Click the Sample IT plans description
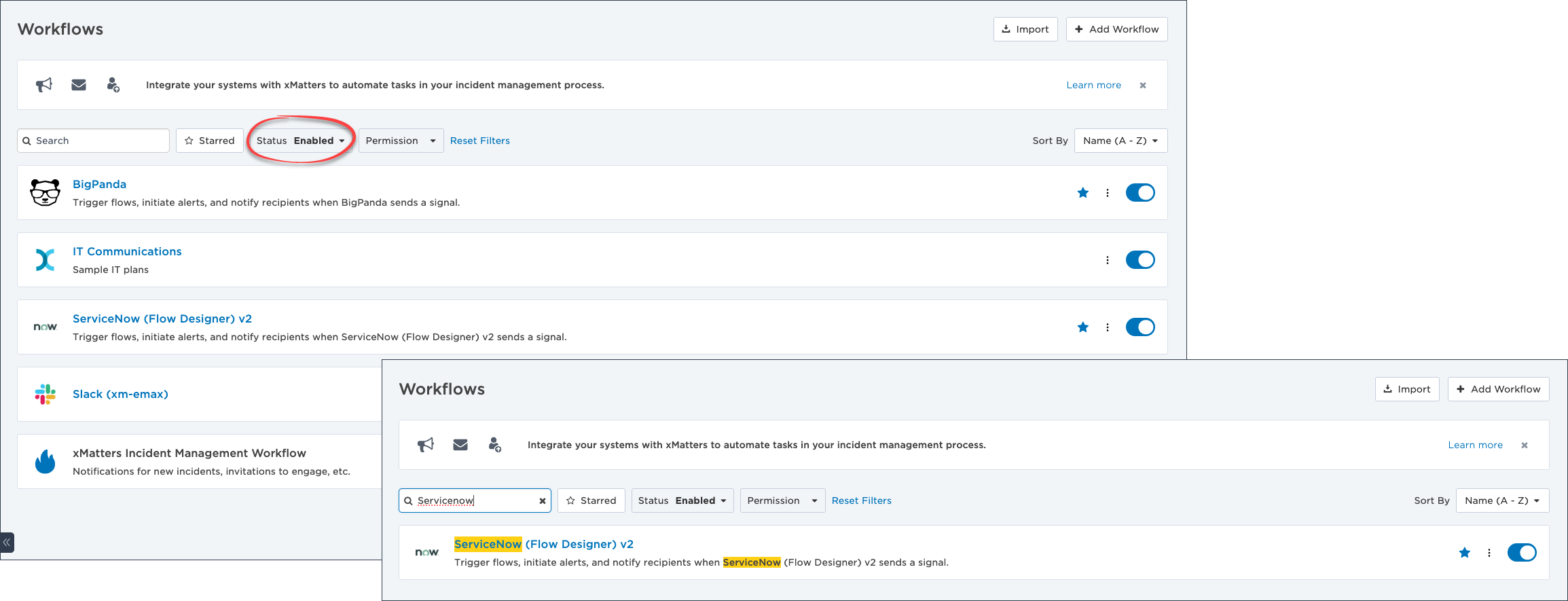 coord(111,270)
